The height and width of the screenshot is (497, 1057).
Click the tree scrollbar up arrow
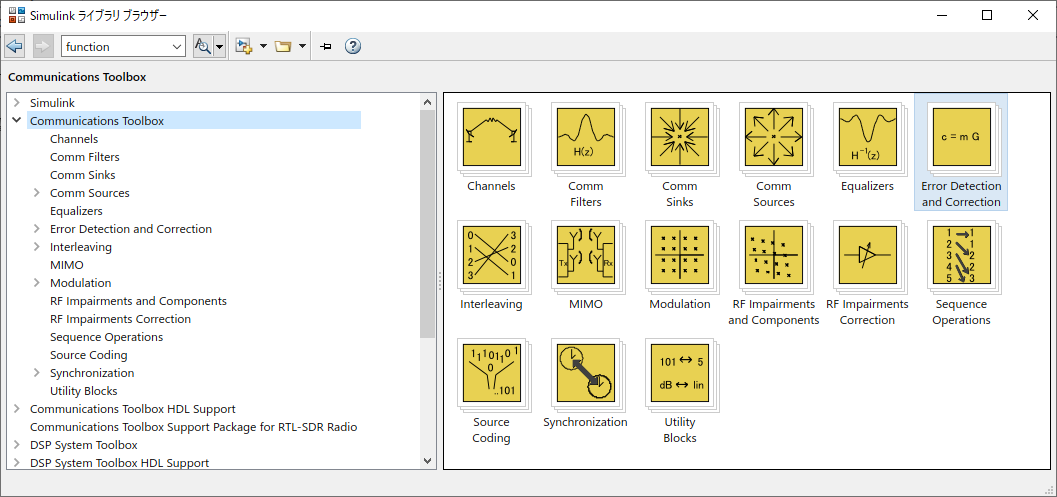(x=427, y=102)
